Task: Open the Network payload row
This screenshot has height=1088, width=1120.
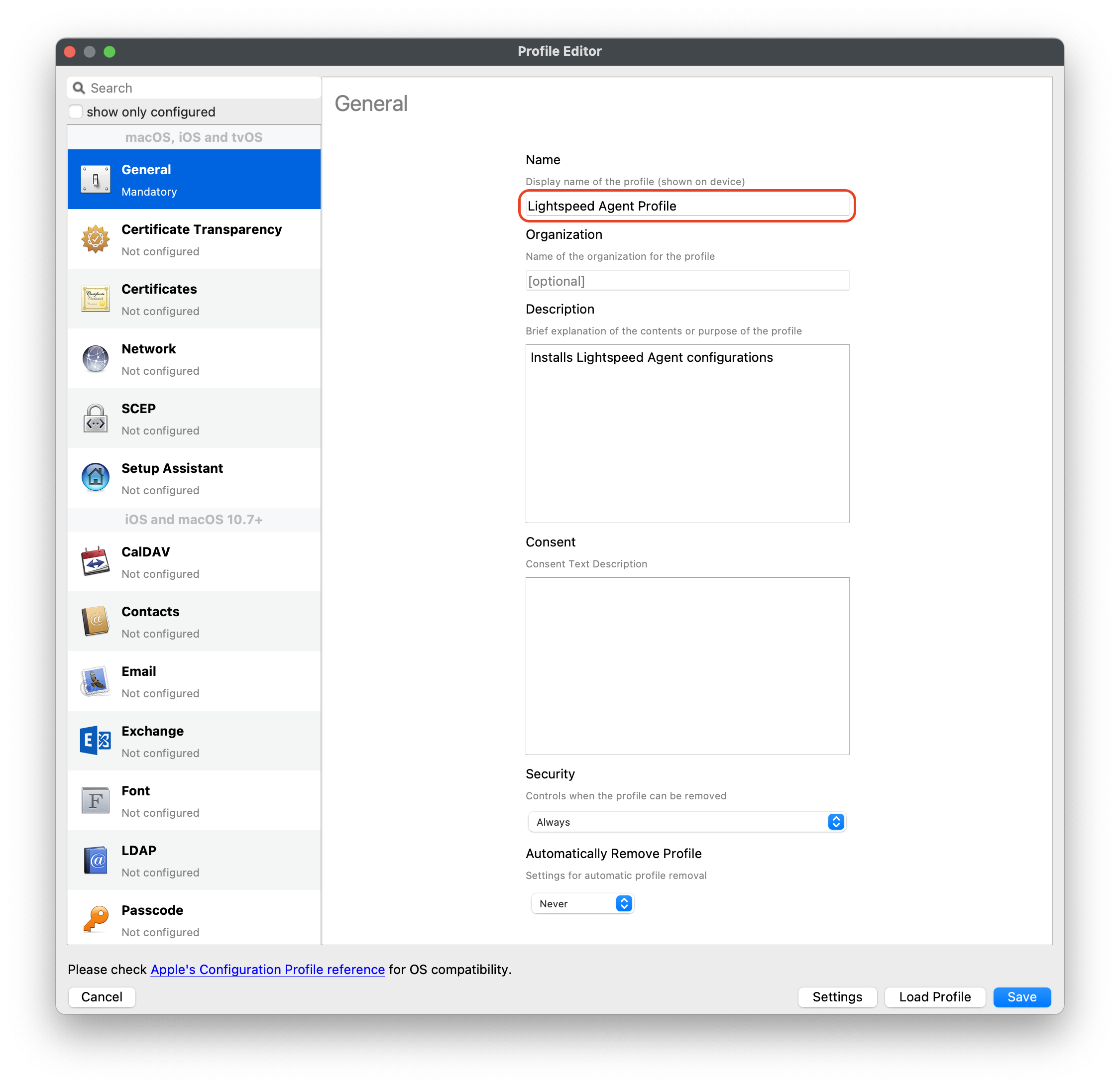Action: [x=194, y=359]
